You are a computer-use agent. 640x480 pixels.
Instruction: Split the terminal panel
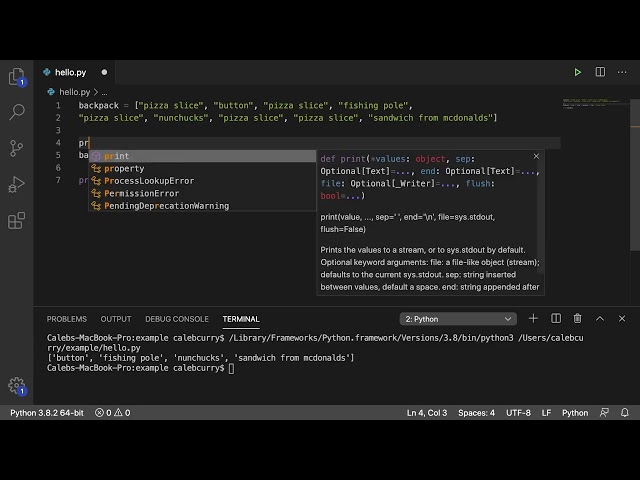556,318
